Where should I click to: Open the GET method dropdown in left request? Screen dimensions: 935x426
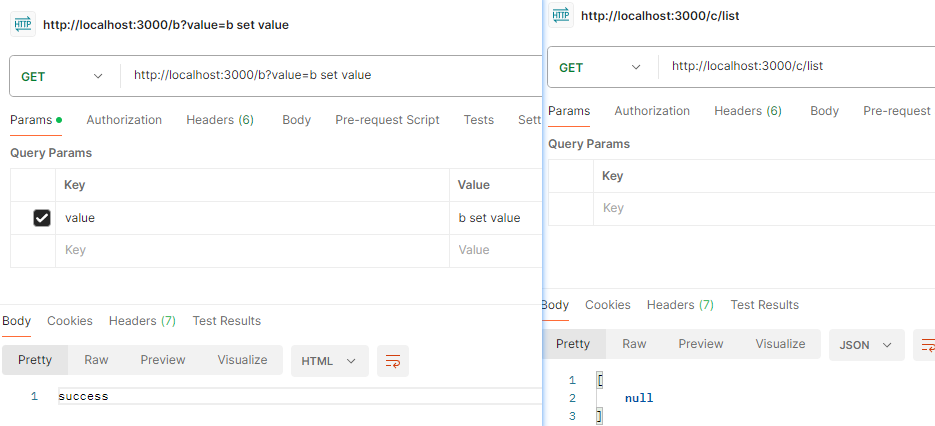coord(62,76)
